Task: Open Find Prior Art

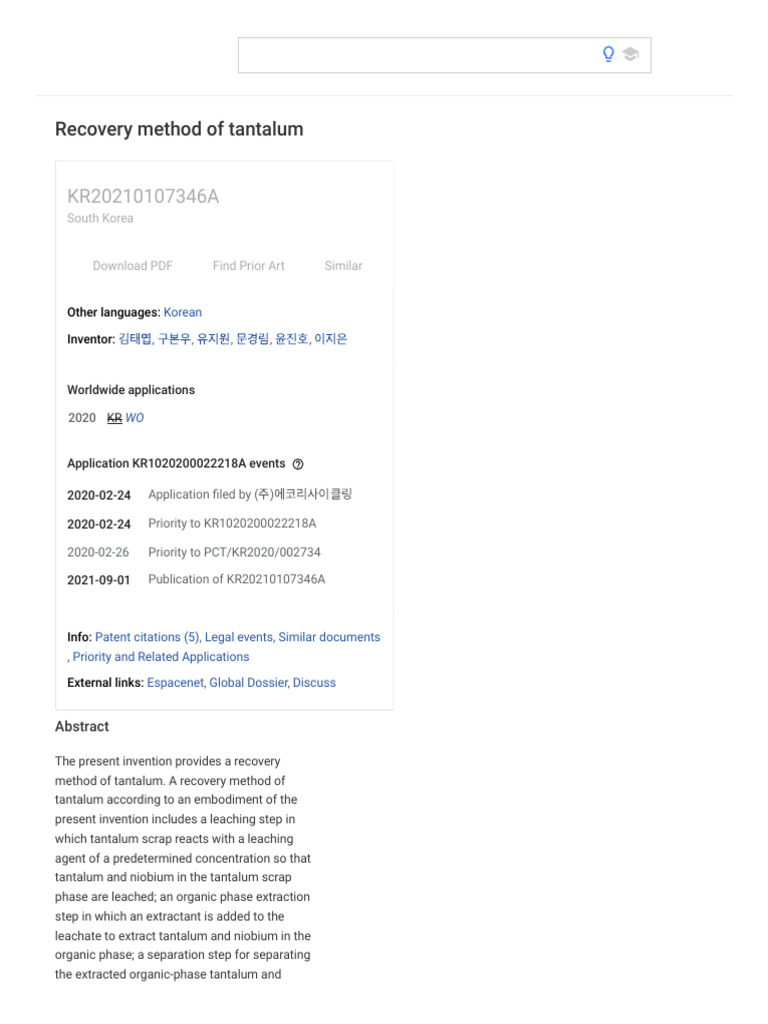Action: pyautogui.click(x=248, y=266)
